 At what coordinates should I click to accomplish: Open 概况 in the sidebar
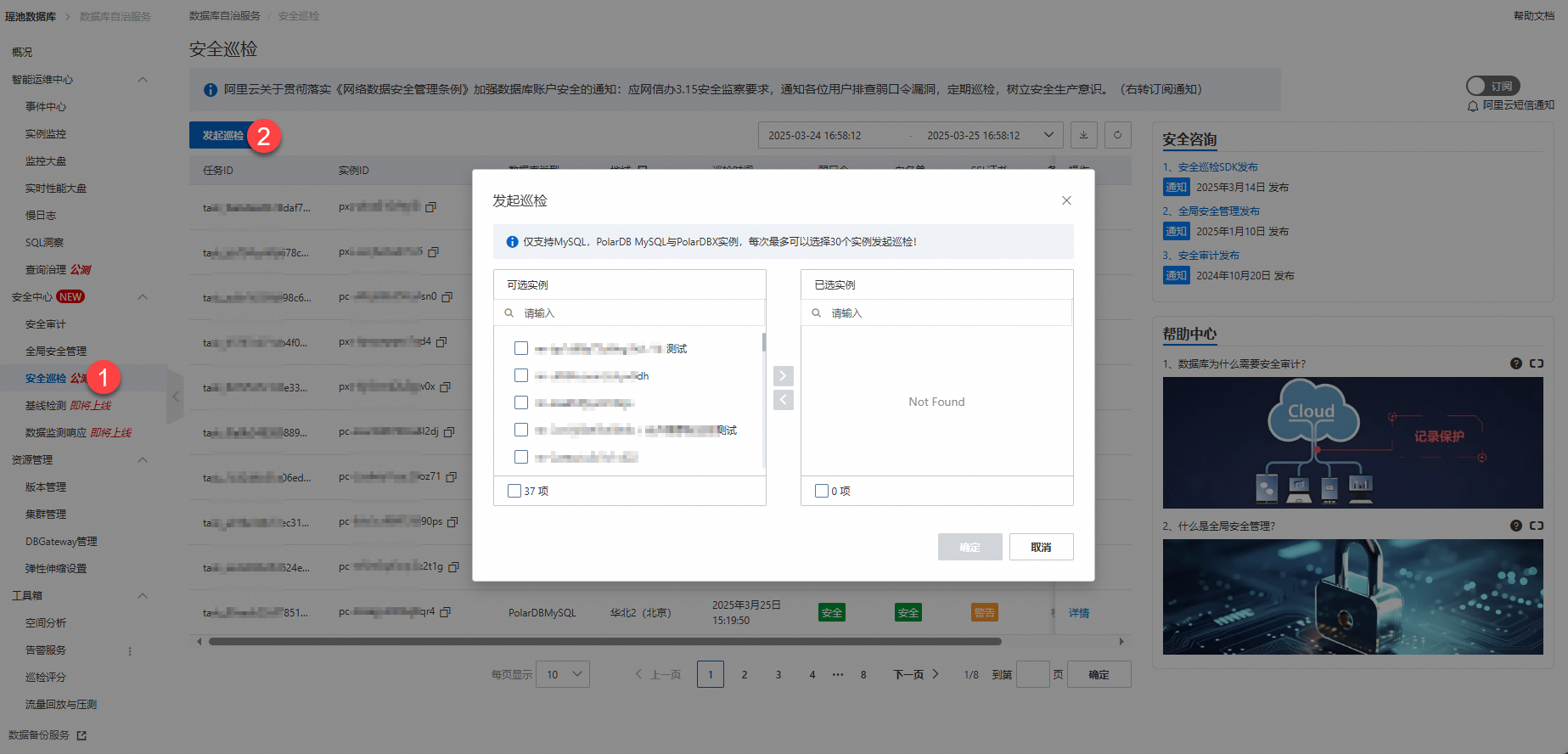click(x=22, y=53)
